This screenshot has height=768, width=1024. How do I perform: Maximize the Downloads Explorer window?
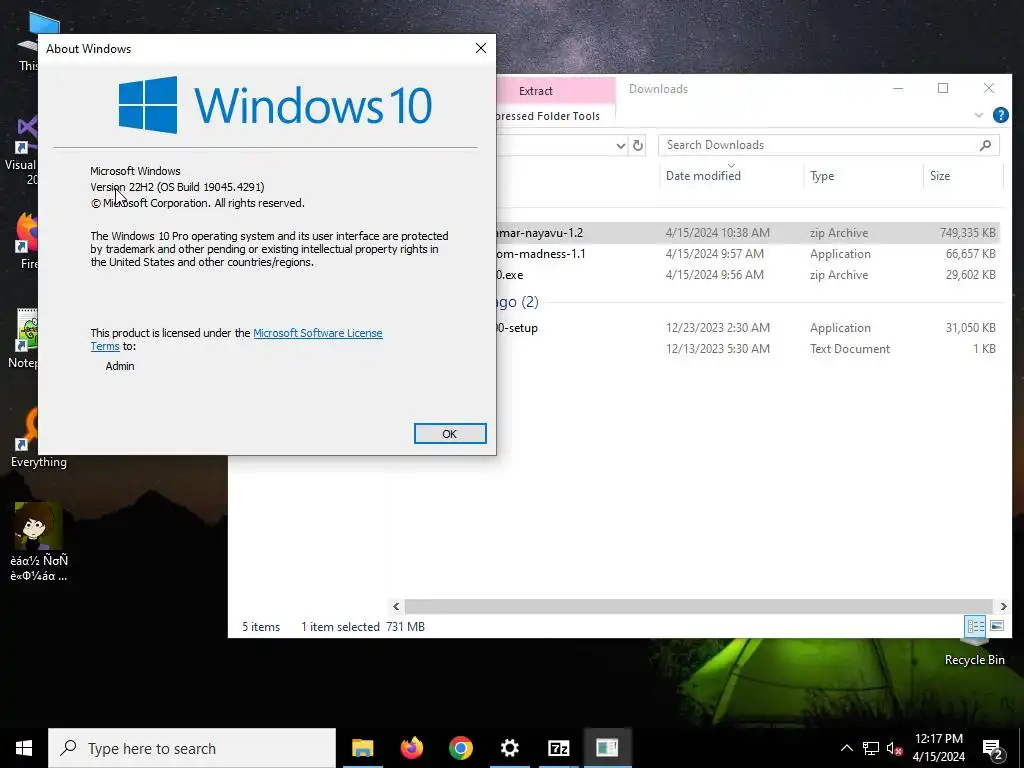tap(943, 88)
